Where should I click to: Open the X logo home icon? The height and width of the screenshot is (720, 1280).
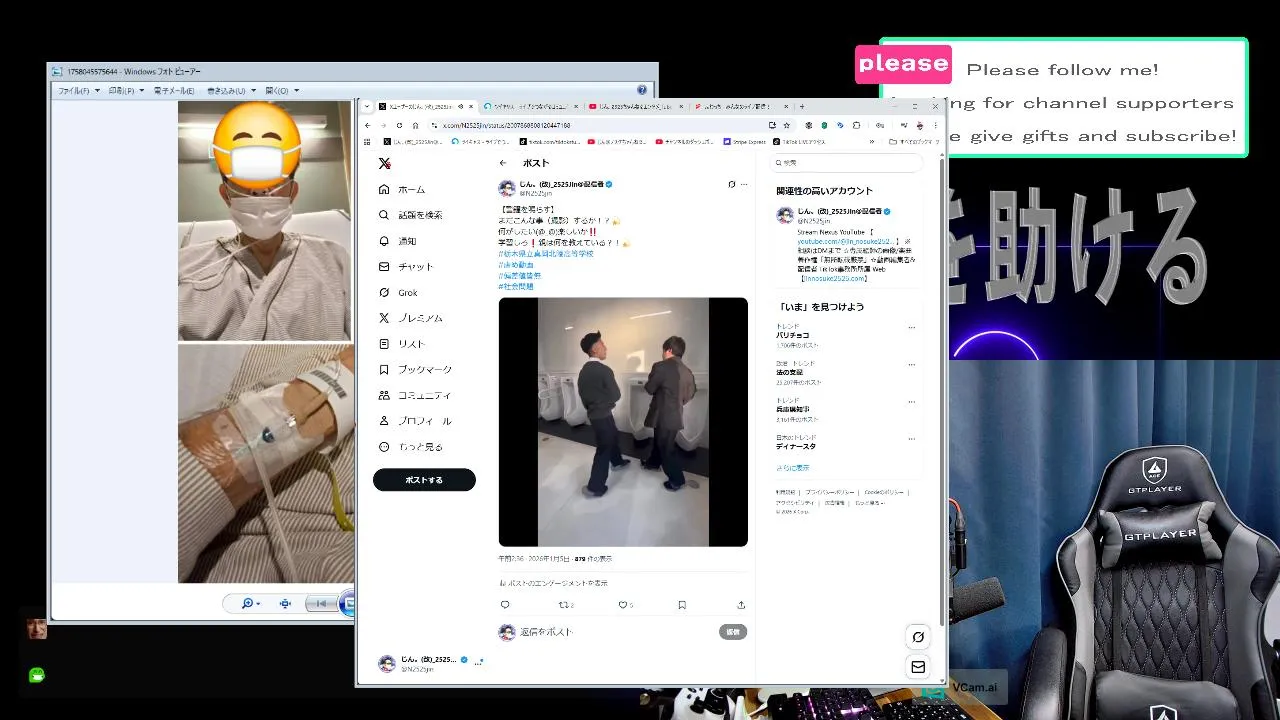[x=384, y=163]
